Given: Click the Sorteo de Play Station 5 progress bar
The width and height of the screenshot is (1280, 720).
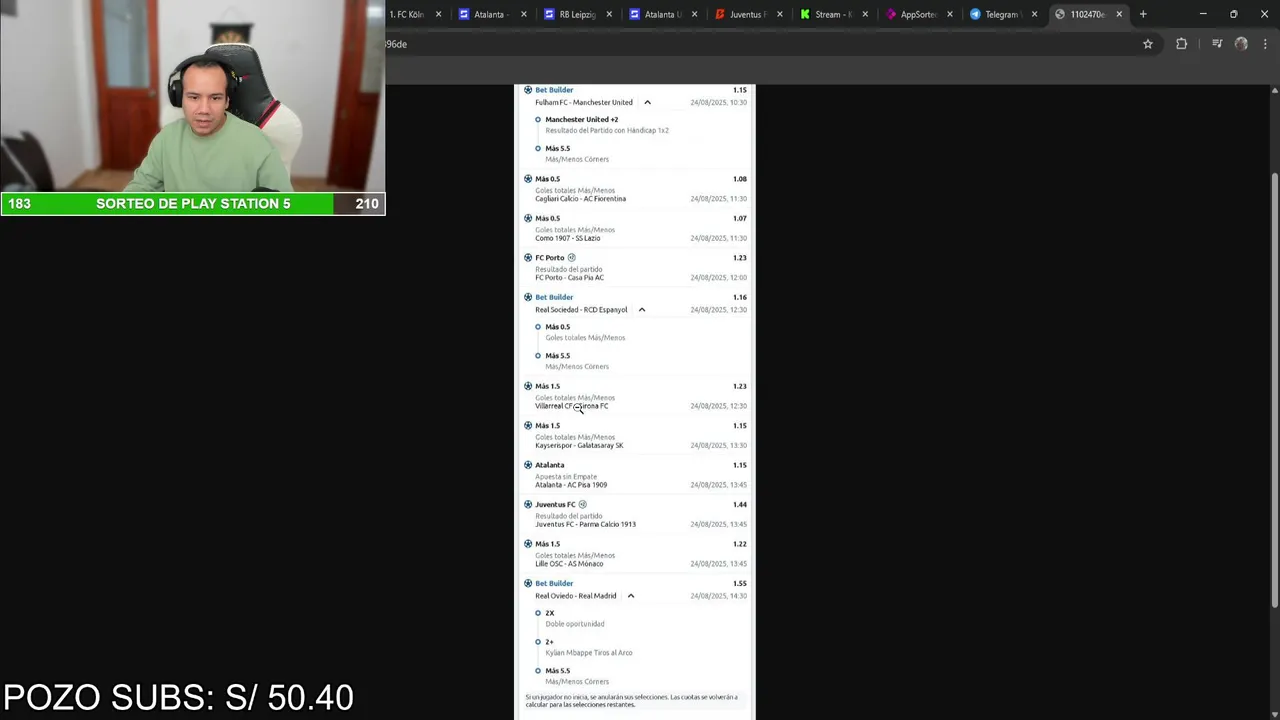Looking at the screenshot, I should pos(192,203).
